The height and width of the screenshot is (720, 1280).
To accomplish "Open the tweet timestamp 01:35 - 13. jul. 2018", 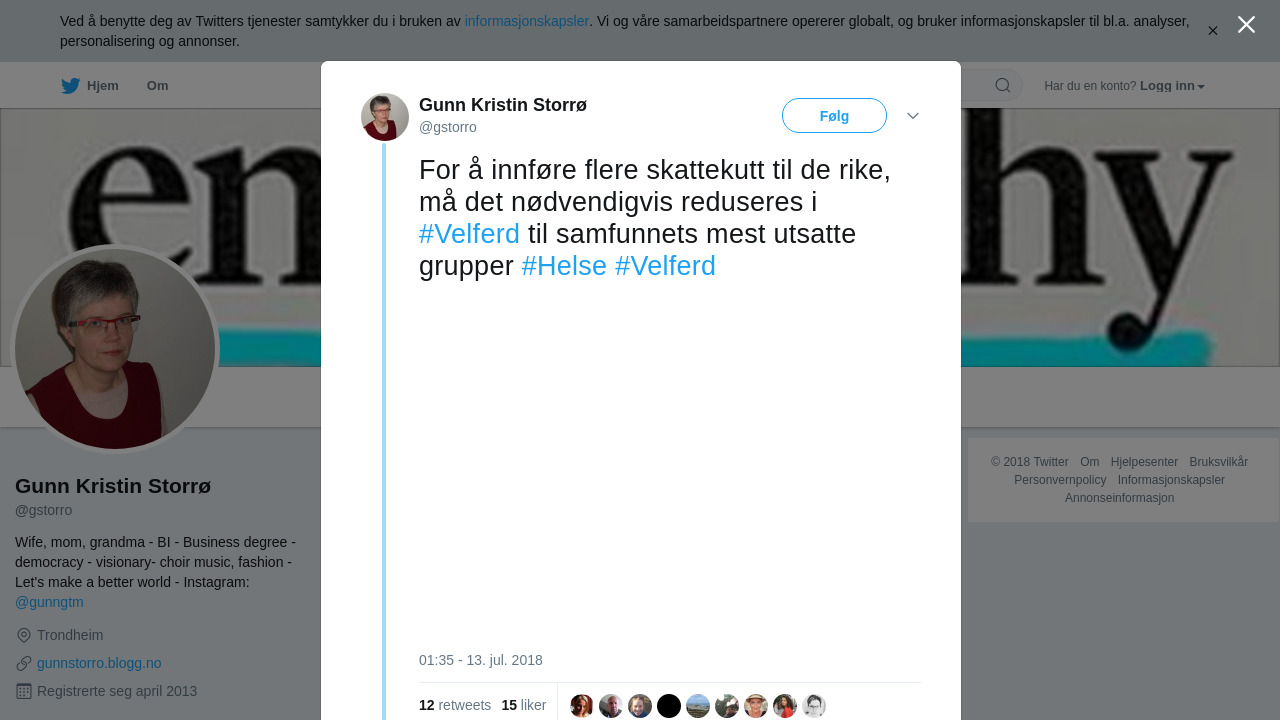I will point(481,660).
